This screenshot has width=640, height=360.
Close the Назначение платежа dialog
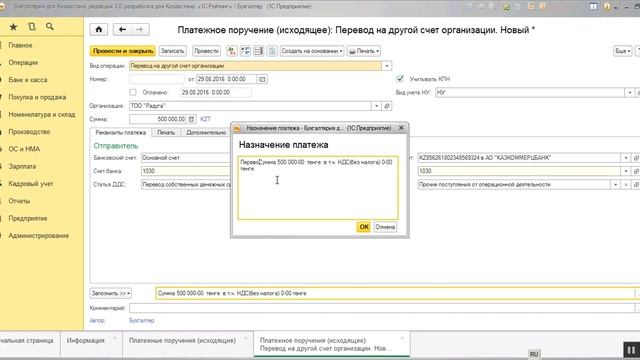[401, 128]
